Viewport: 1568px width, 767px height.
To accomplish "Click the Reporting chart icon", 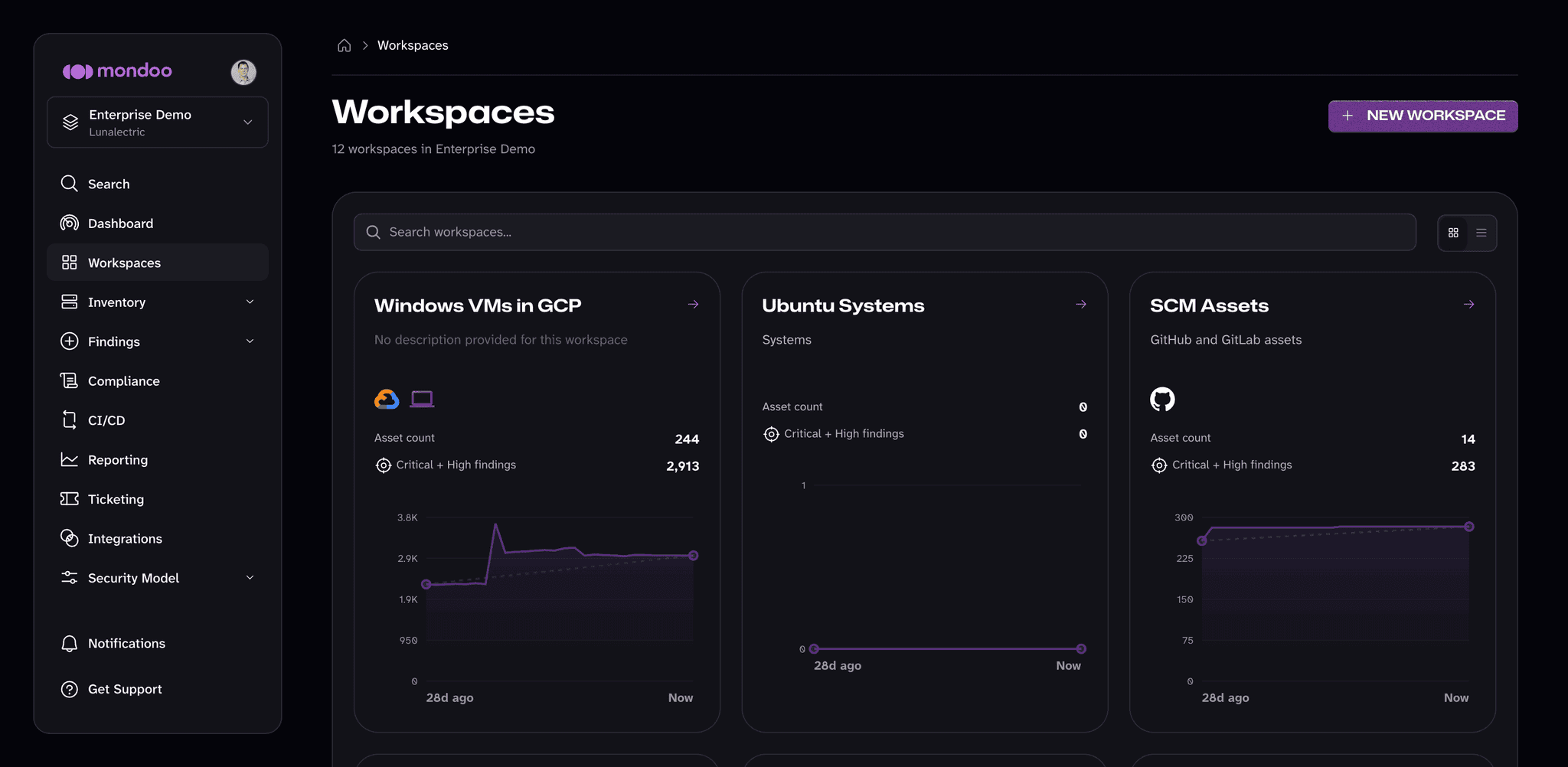I will pyautogui.click(x=69, y=459).
